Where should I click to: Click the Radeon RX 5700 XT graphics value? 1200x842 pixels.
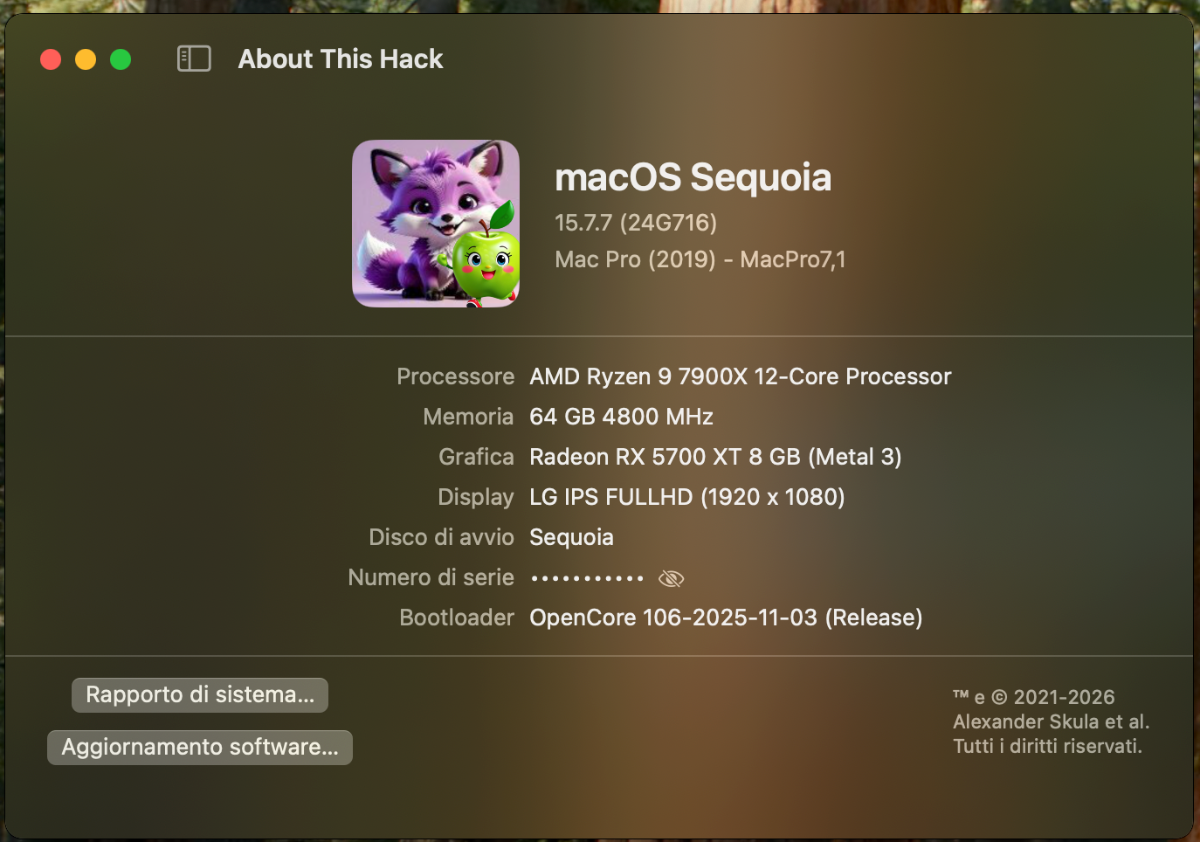tap(715, 457)
